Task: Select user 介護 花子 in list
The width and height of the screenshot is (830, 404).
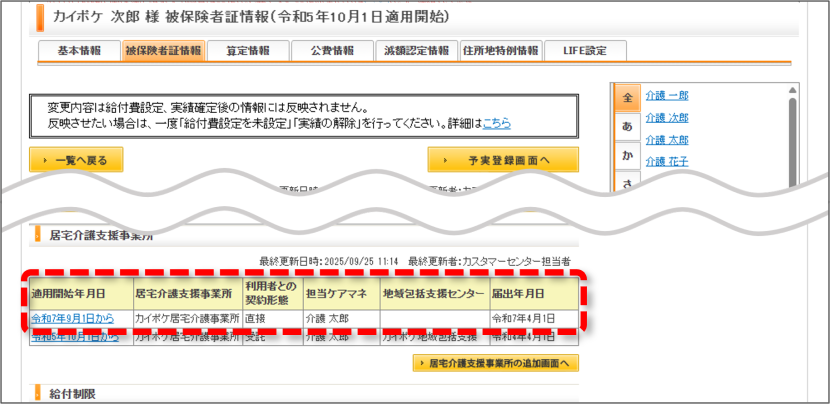Action: [667, 161]
